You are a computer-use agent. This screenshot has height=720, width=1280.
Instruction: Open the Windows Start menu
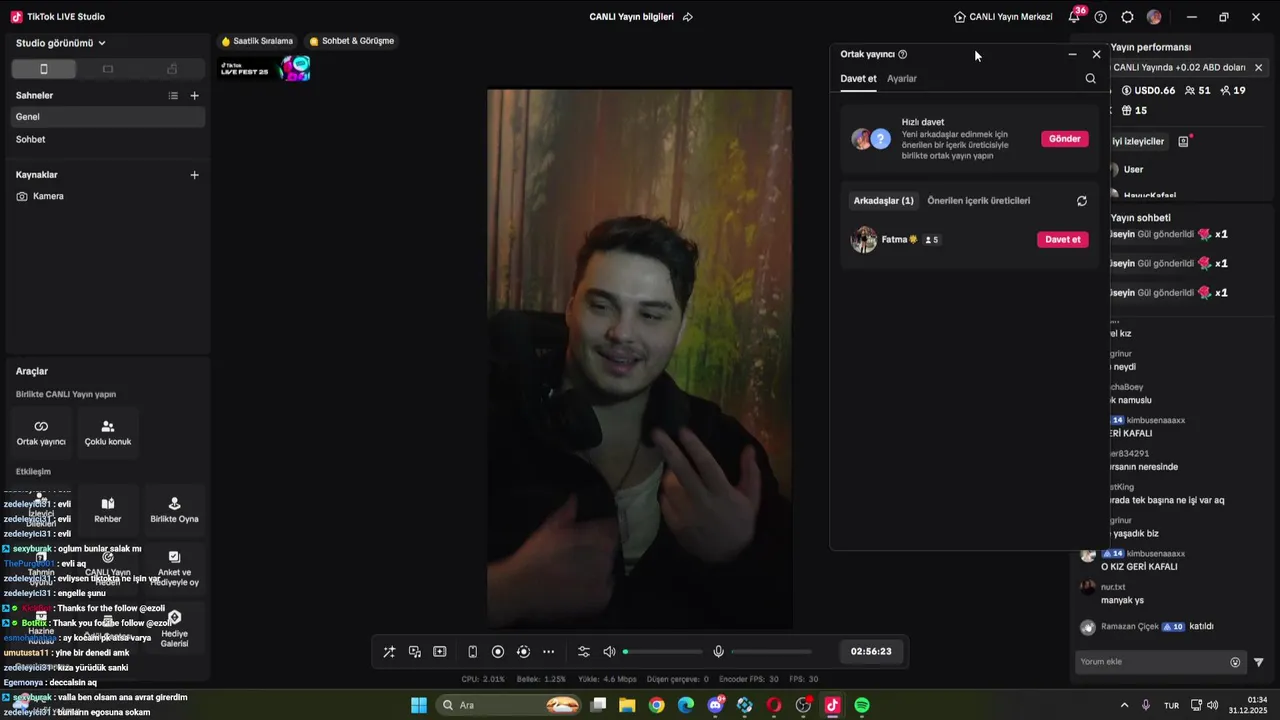419,706
